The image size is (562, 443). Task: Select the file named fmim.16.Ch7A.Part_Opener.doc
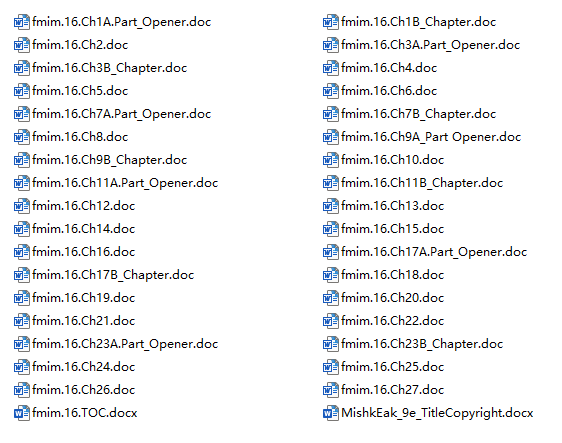click(122, 114)
